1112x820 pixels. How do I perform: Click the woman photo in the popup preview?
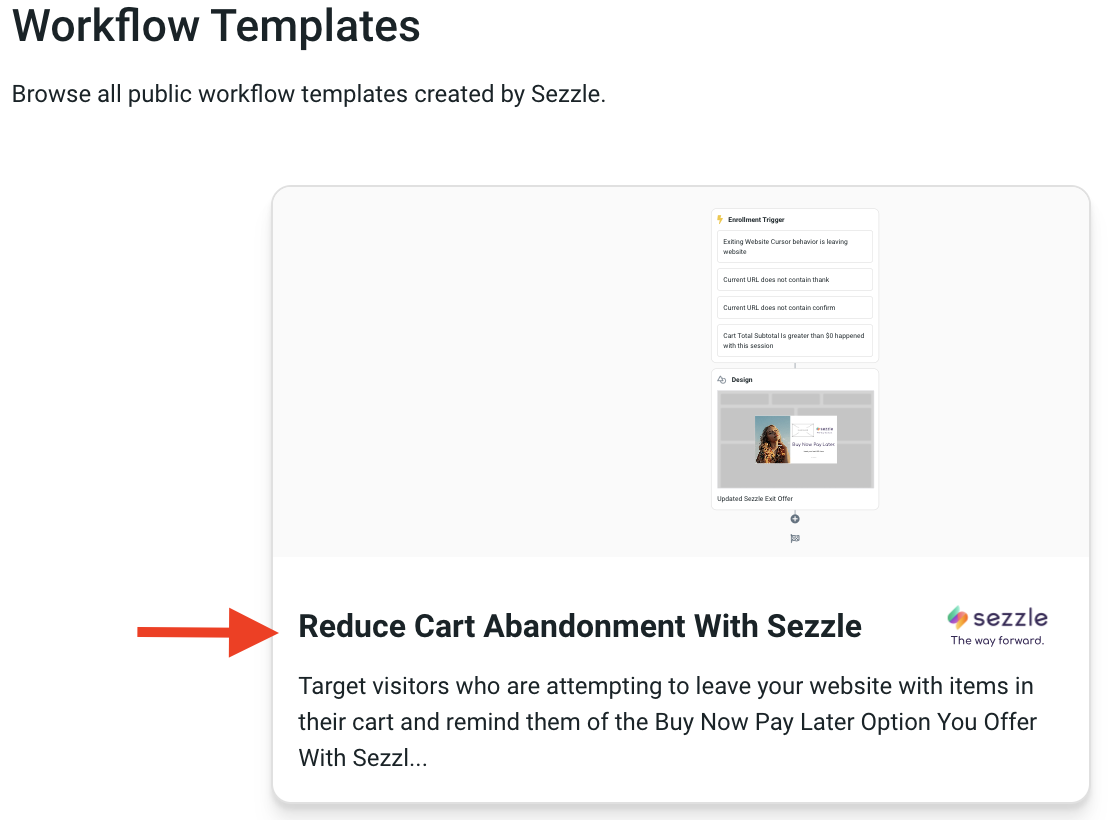coord(772,440)
